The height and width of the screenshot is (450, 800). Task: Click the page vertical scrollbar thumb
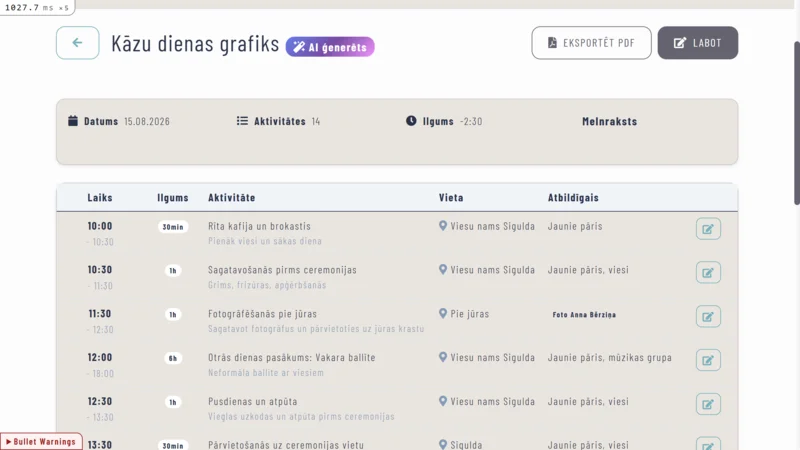[x=796, y=122]
